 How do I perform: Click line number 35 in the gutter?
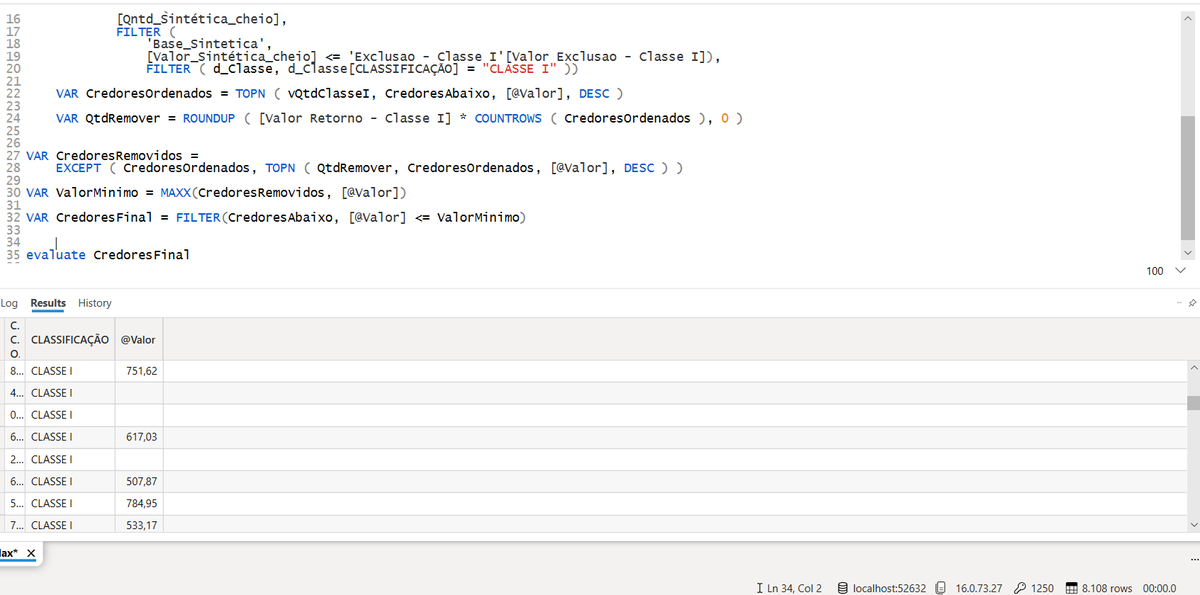13,255
